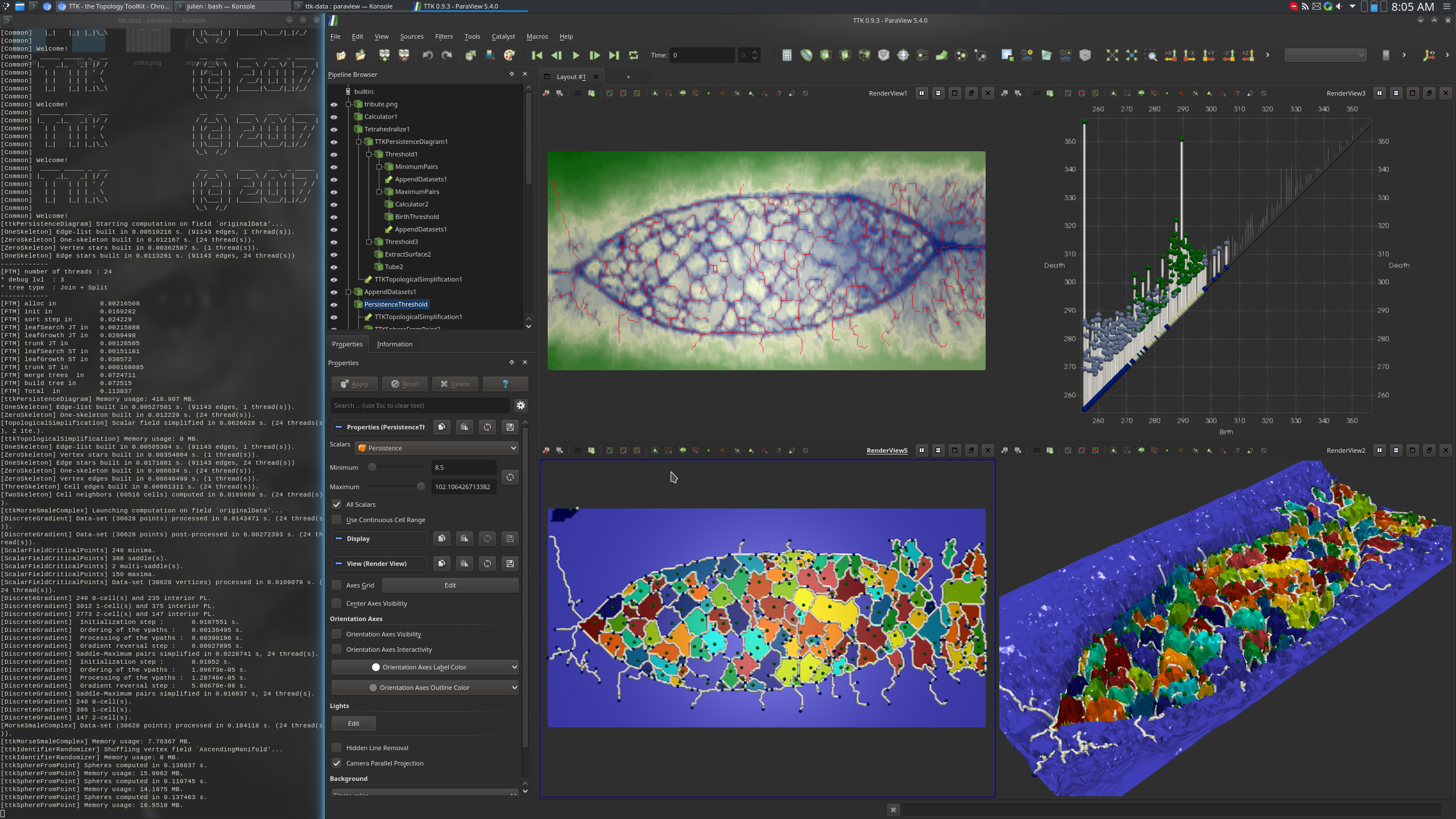
Task: Open the Scalars Persistence dropdown
Action: (x=437, y=448)
